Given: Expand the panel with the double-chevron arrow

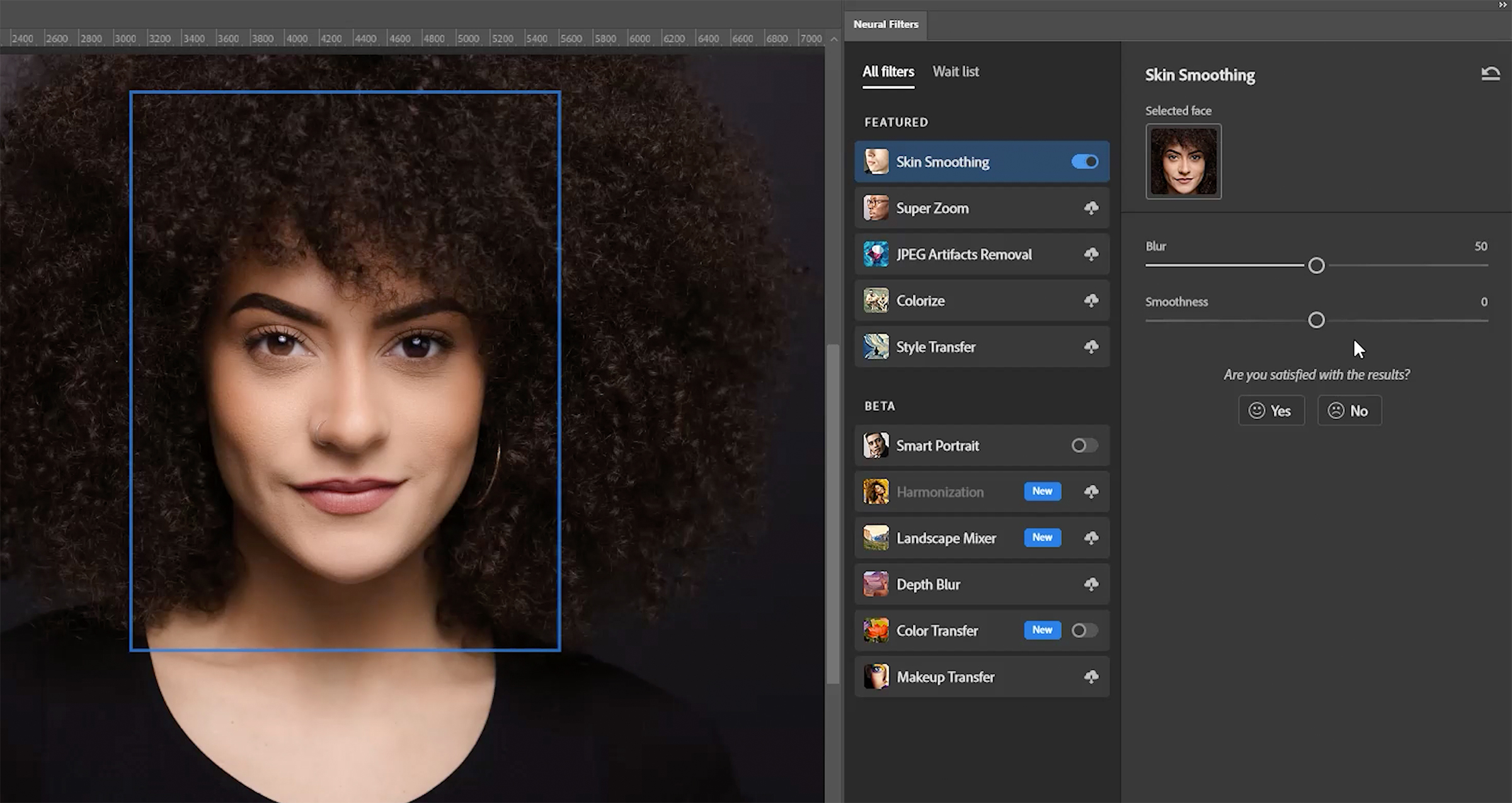Looking at the screenshot, I should point(1503,5).
